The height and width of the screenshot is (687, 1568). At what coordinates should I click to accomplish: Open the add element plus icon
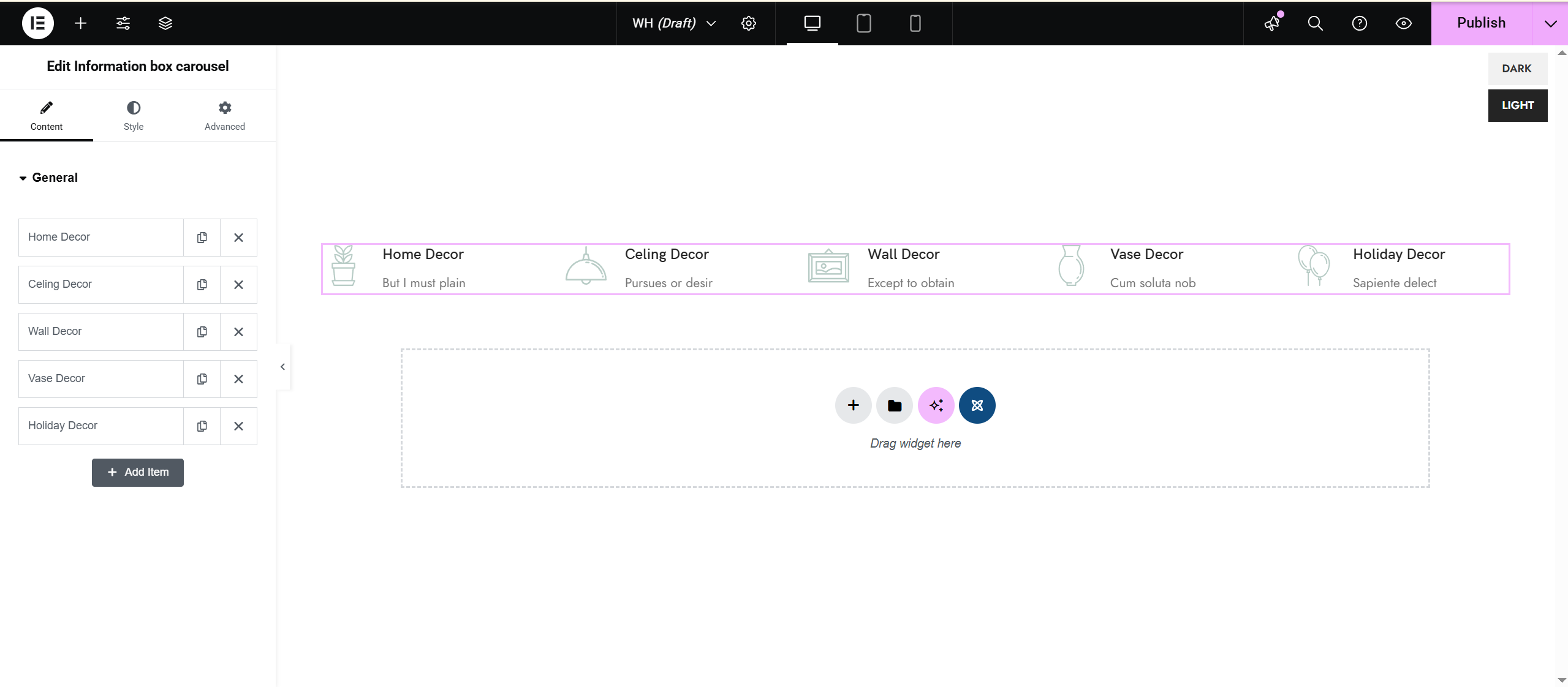pos(80,23)
